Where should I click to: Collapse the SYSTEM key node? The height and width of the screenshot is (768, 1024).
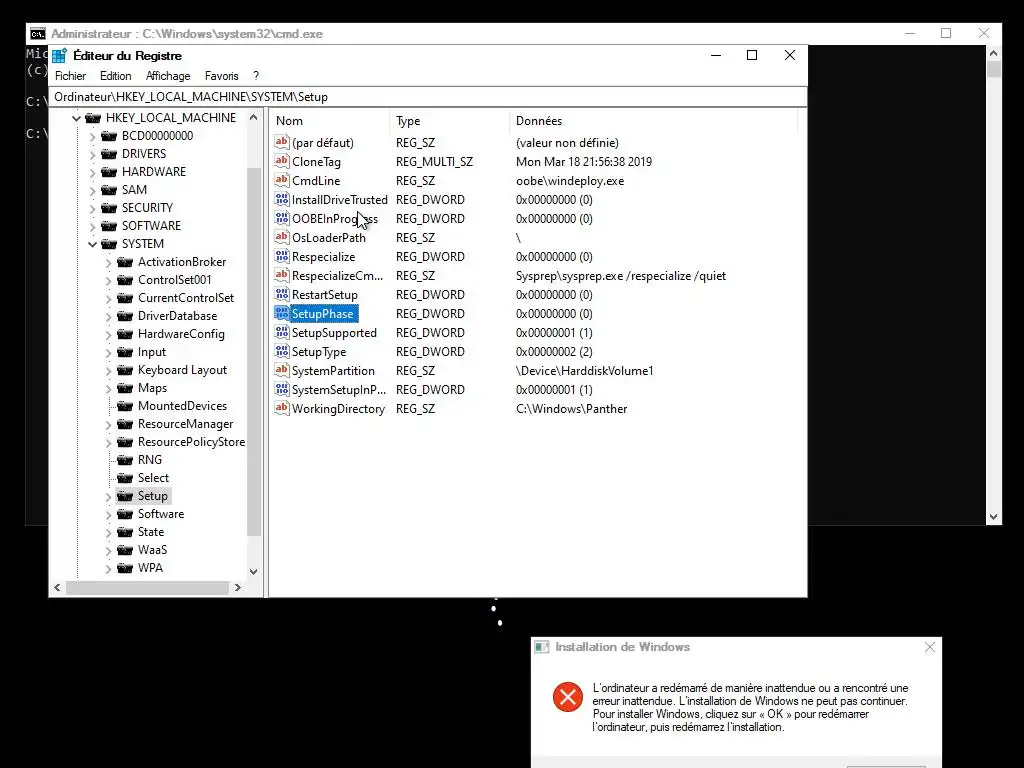coord(92,244)
